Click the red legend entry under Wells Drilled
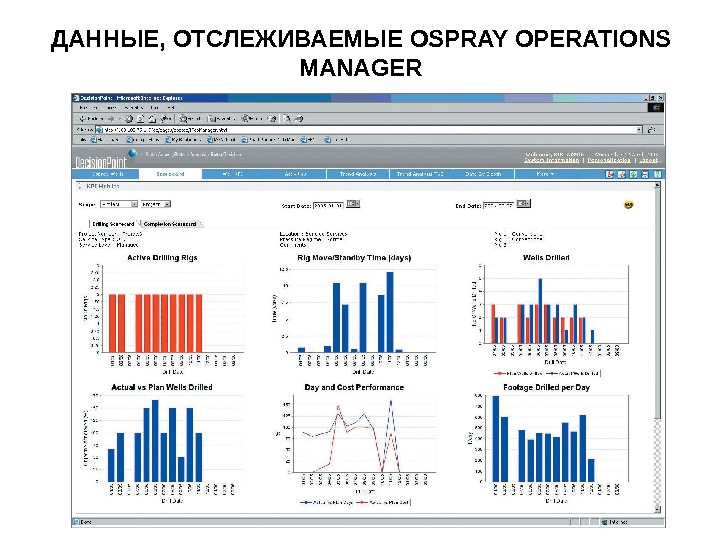 (518, 373)
